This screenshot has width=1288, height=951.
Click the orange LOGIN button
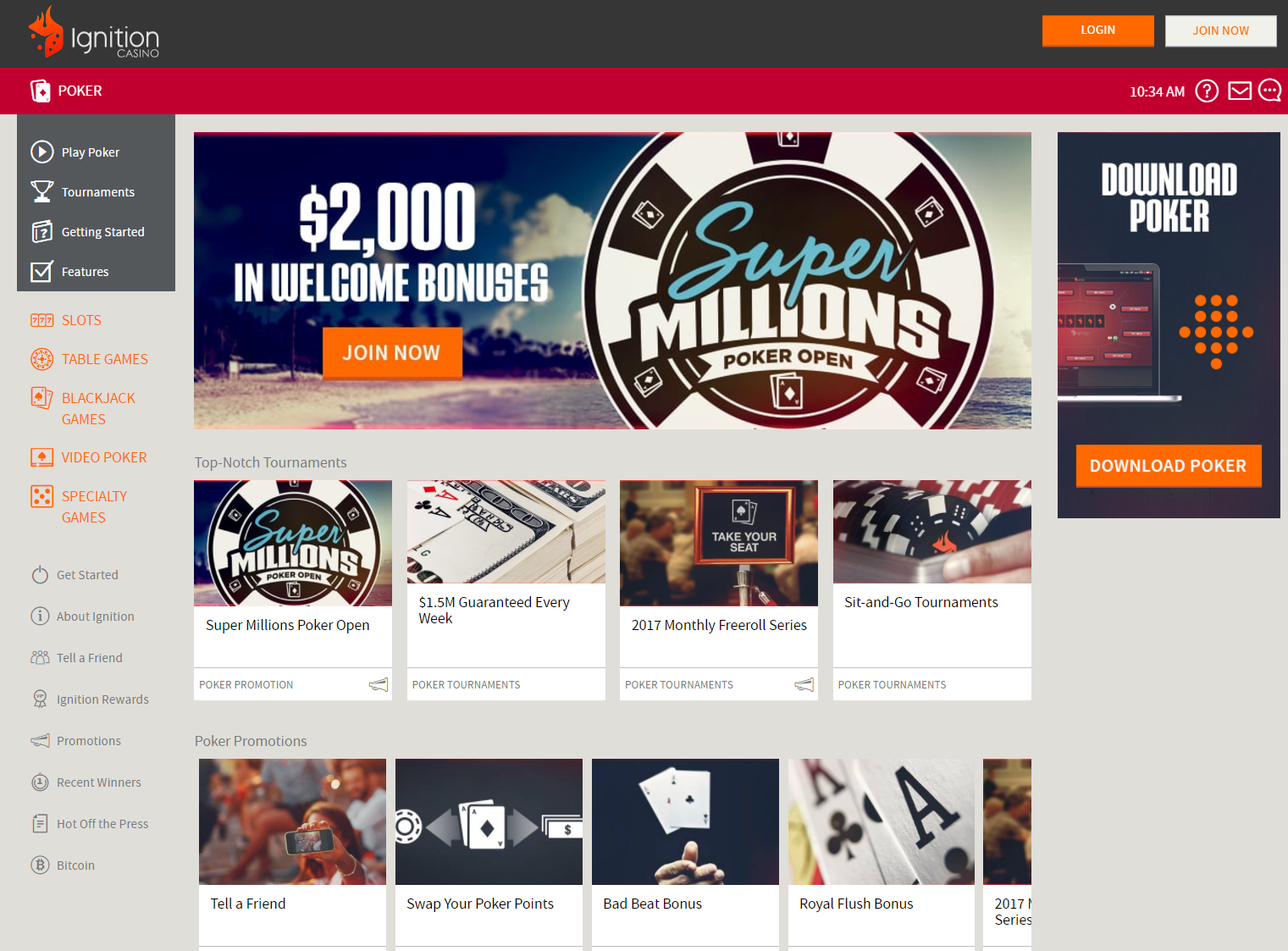(1097, 30)
